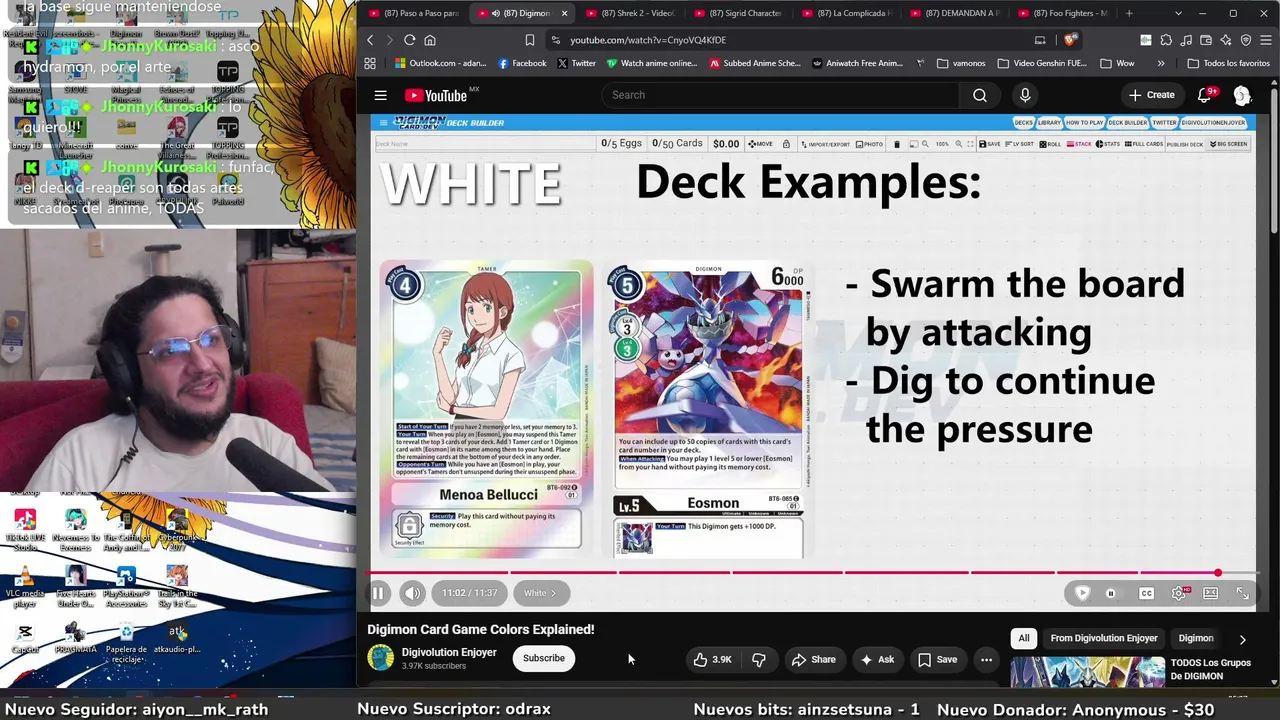The width and height of the screenshot is (1280, 720).
Task: Go to the YouTube home logo
Action: [436, 95]
